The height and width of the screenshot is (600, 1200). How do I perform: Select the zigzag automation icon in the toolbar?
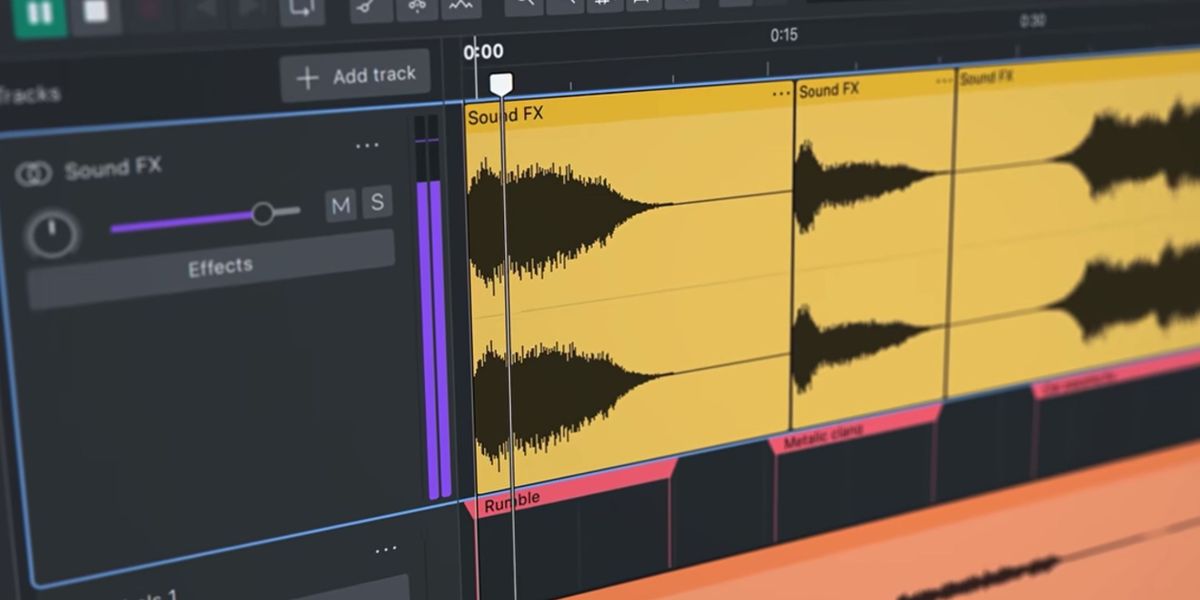[459, 7]
